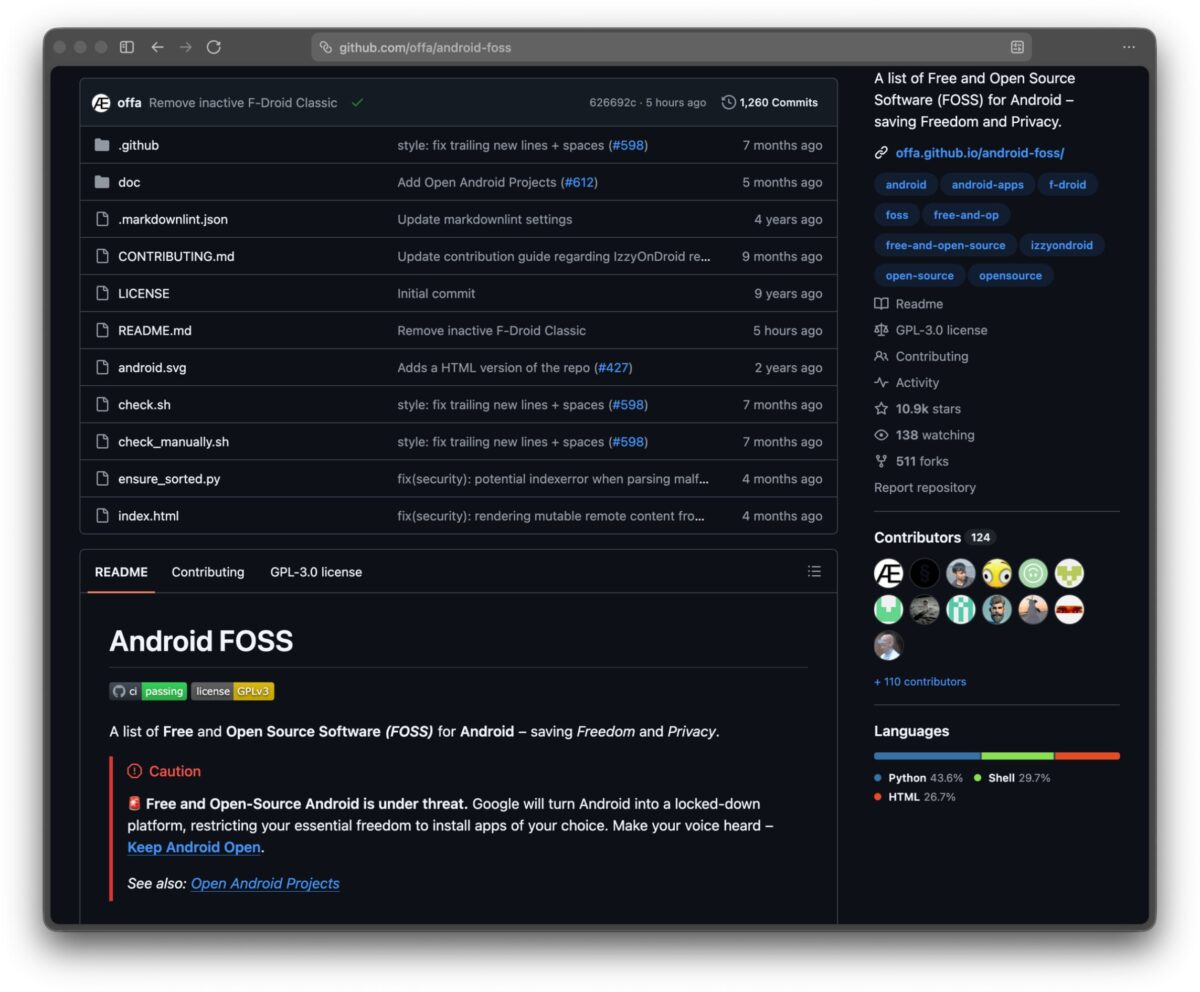
Task: Click the izzyondroid topic tag
Action: [x=1062, y=245]
